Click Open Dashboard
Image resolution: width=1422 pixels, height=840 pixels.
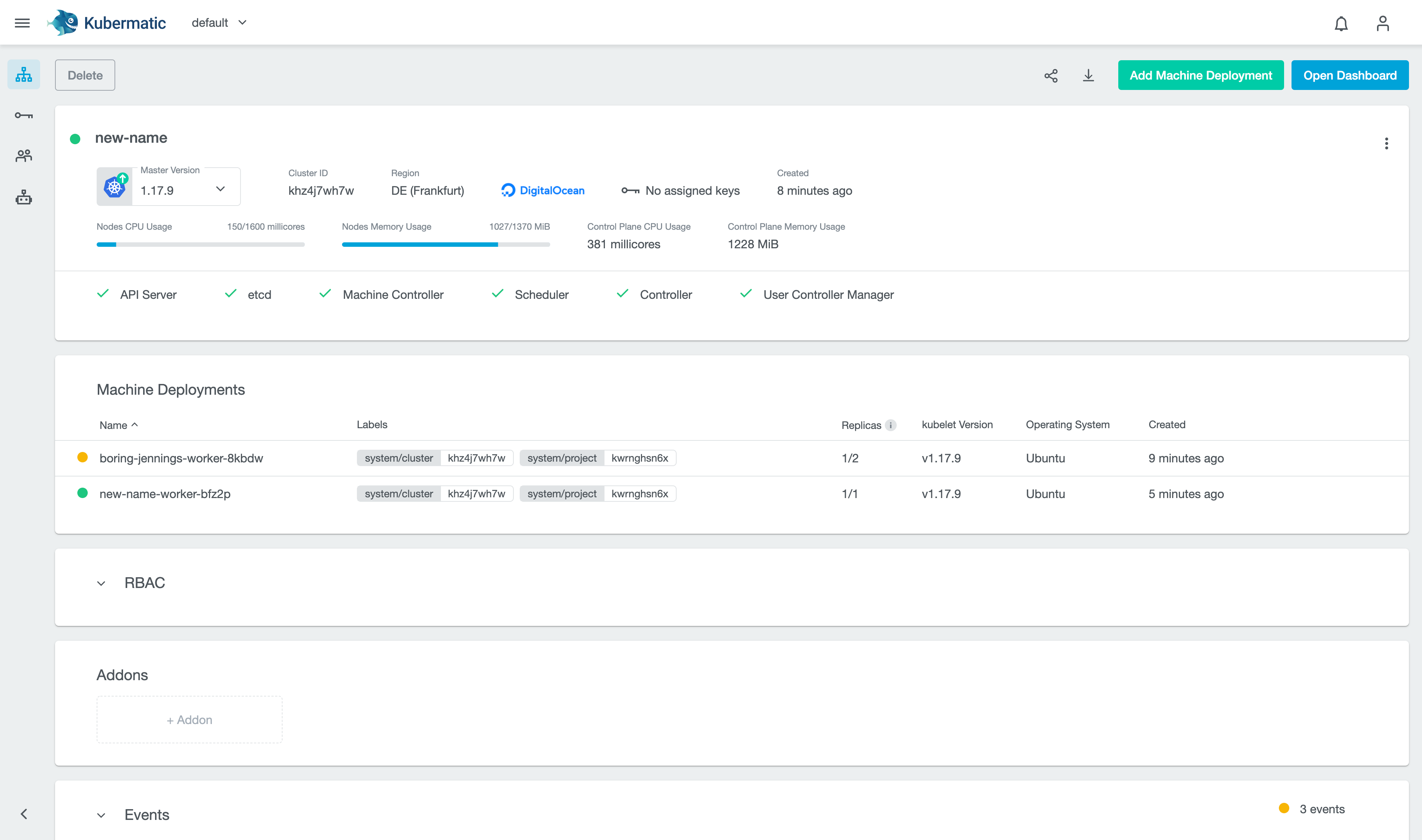1350,75
